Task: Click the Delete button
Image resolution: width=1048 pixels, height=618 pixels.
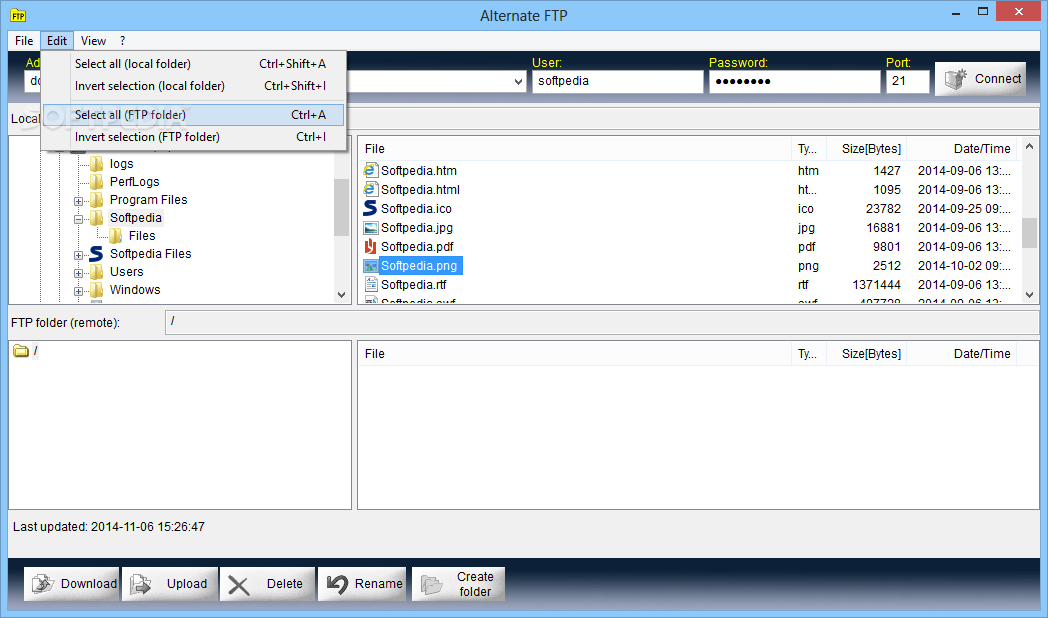Action: [x=267, y=584]
